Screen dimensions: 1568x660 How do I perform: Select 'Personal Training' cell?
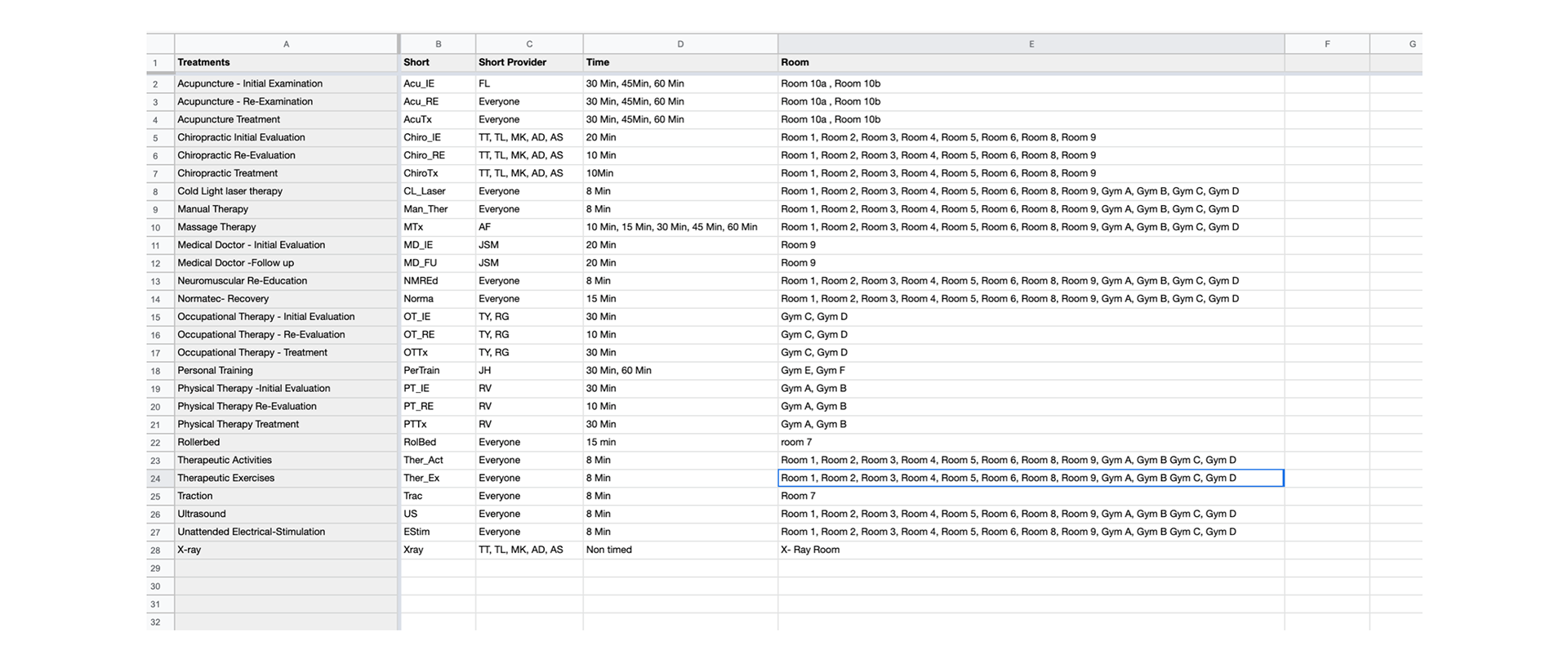[x=286, y=371]
